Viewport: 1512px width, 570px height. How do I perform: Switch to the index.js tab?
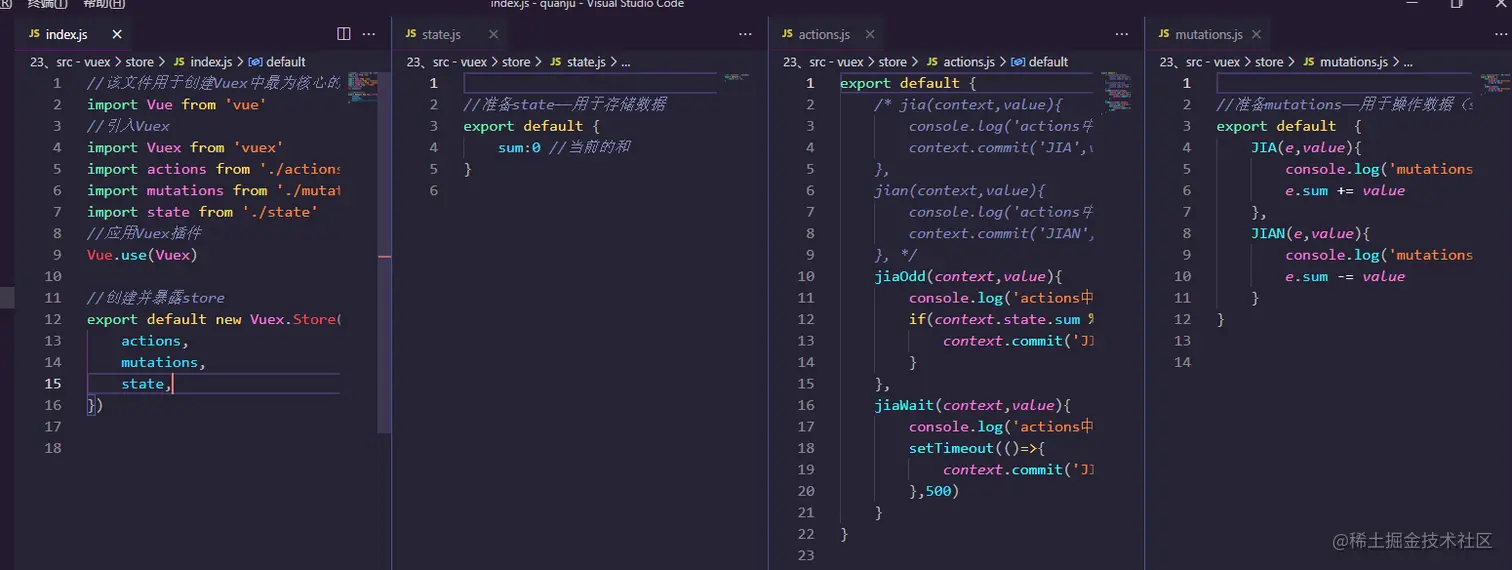[x=67, y=34]
